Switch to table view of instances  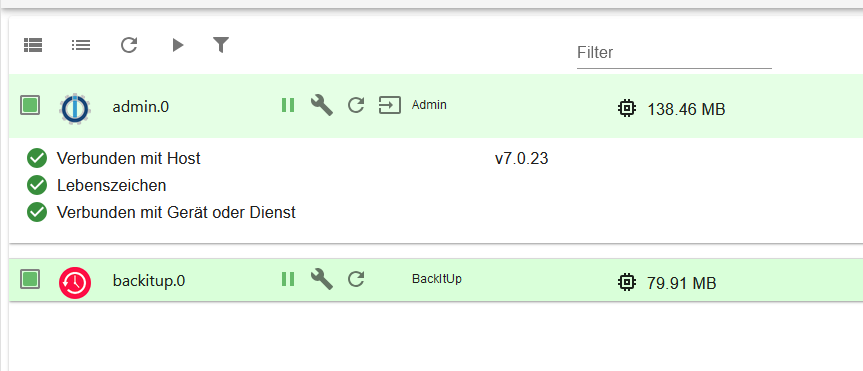click(33, 45)
